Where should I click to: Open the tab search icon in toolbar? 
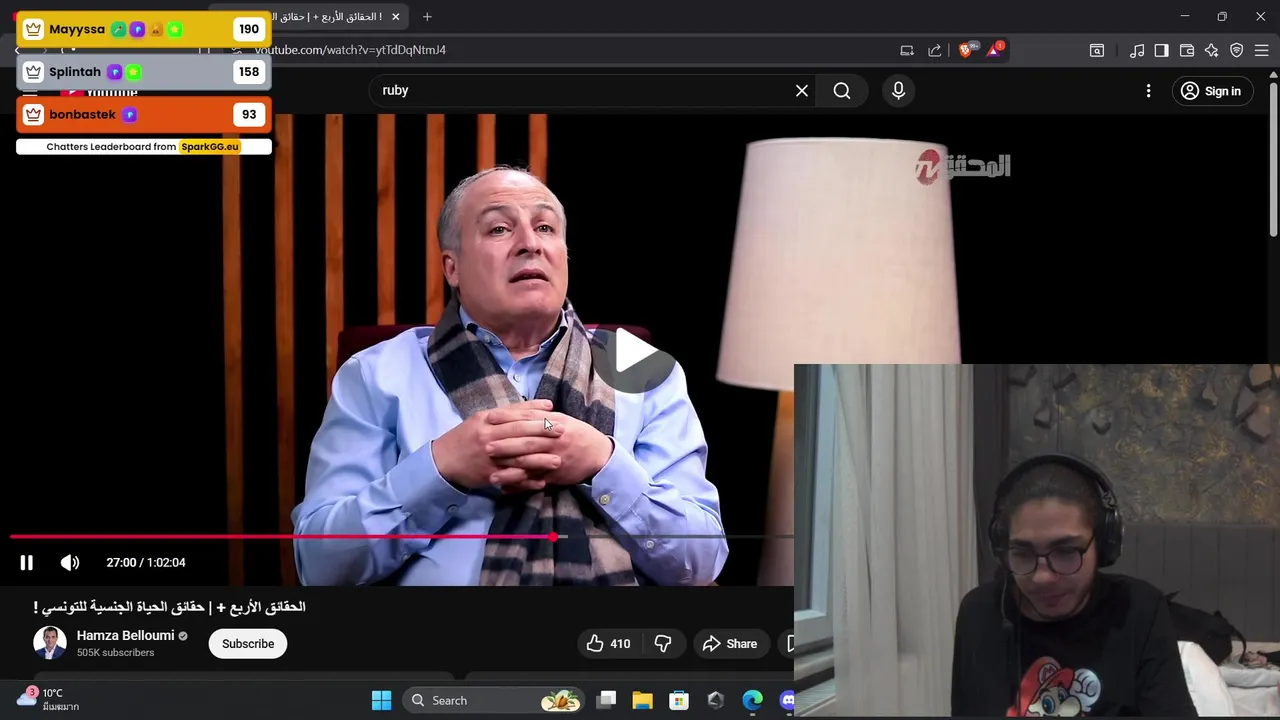click(1097, 50)
